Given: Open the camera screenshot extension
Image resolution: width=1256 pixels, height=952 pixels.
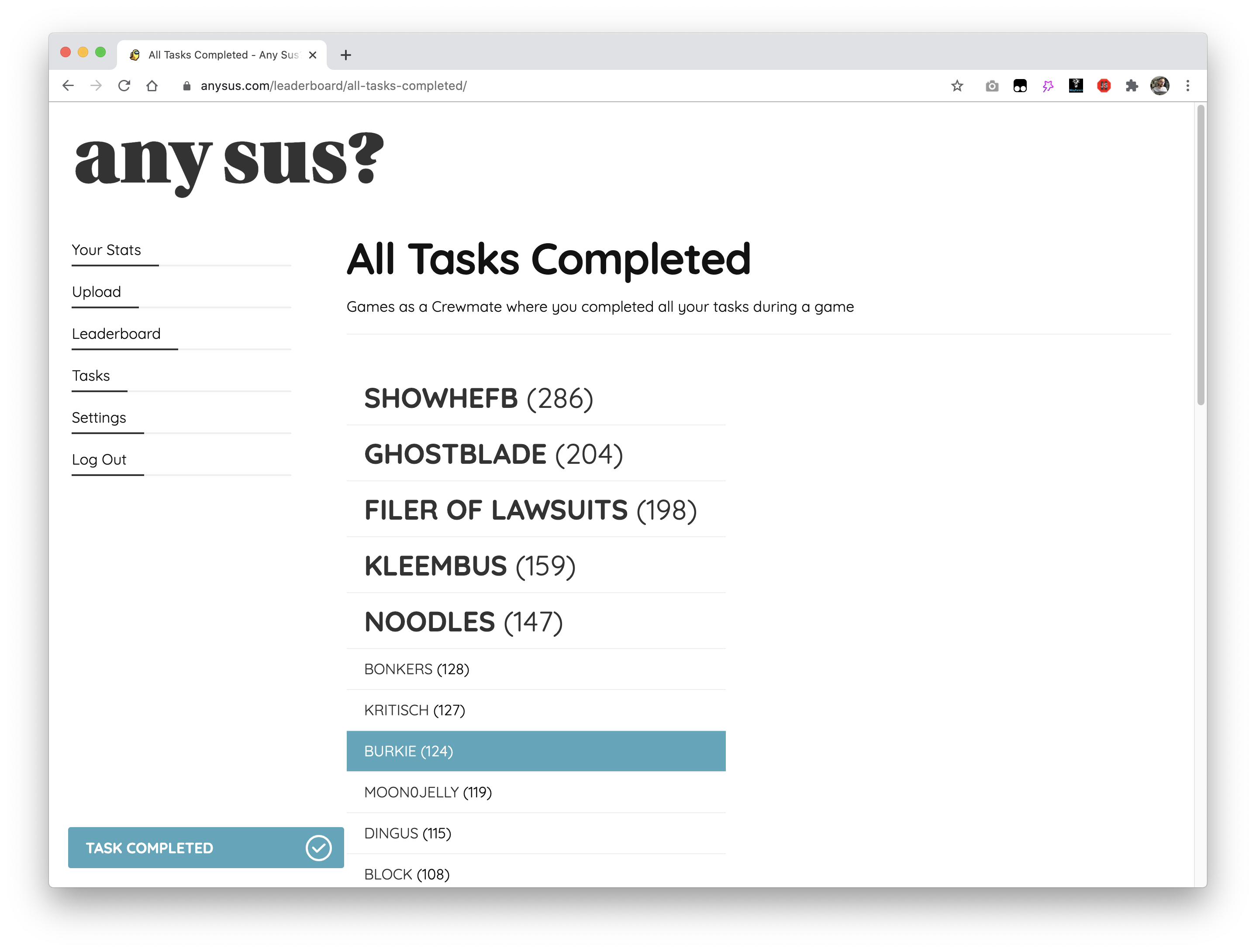Looking at the screenshot, I should (991, 86).
